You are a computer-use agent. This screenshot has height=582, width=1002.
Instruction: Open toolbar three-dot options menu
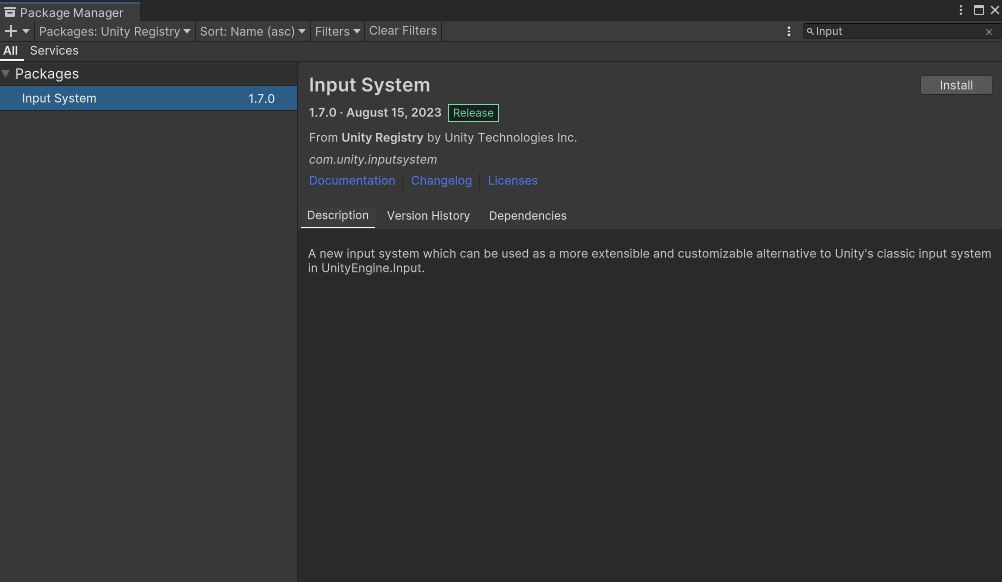click(789, 31)
